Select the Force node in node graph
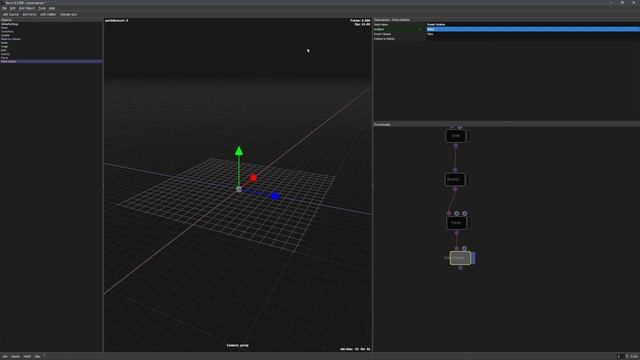 tap(456, 223)
